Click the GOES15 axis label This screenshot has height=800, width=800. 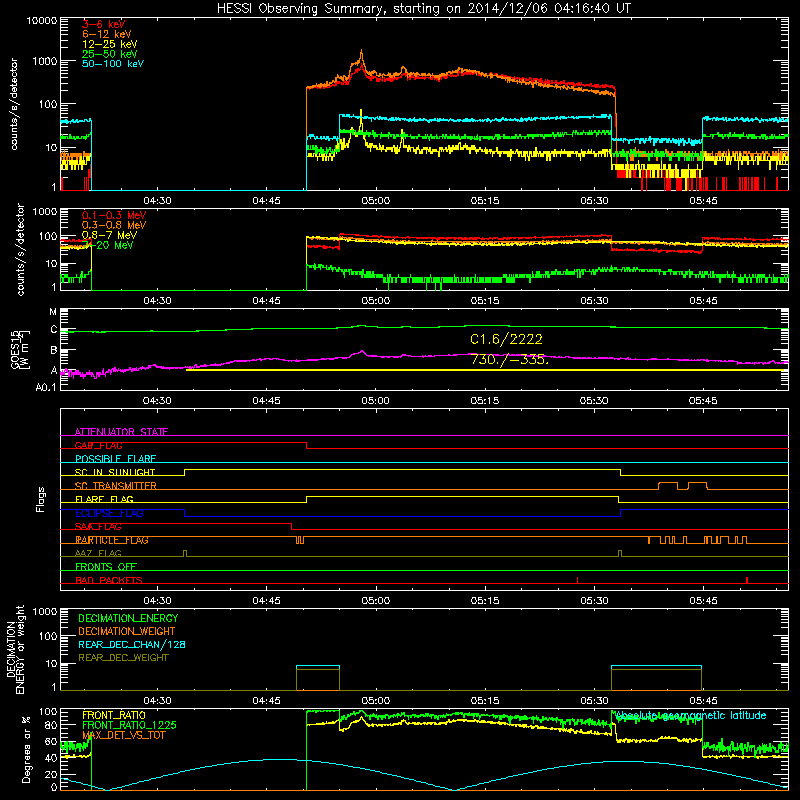20,349
